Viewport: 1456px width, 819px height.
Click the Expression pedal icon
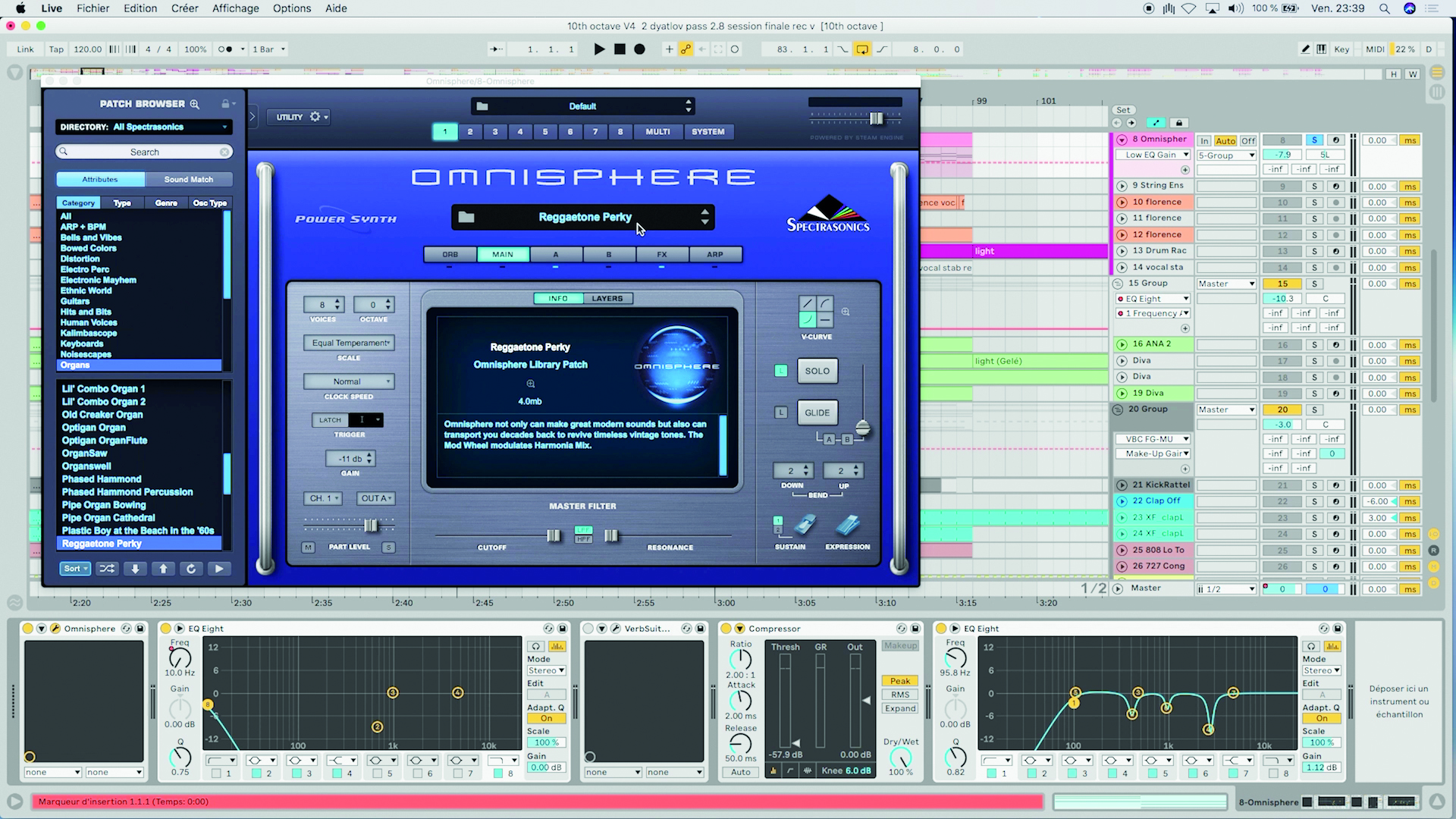coord(848,525)
